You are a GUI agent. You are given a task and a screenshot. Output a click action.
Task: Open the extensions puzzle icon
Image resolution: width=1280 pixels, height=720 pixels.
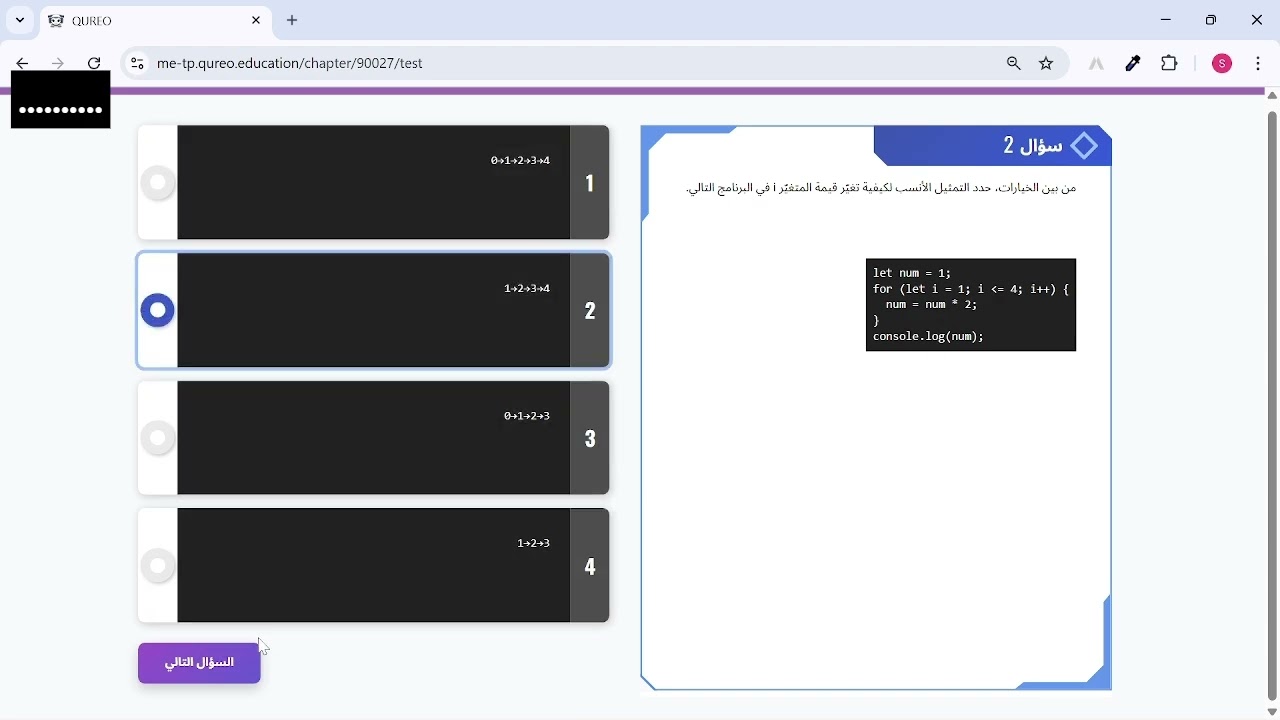[1171, 64]
